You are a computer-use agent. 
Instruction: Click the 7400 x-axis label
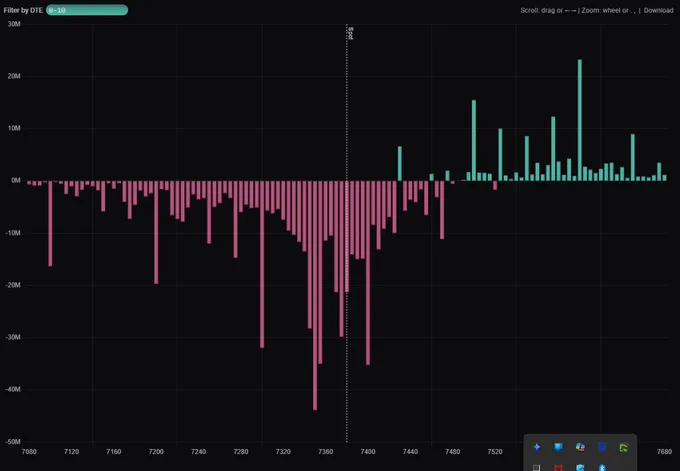point(368,451)
